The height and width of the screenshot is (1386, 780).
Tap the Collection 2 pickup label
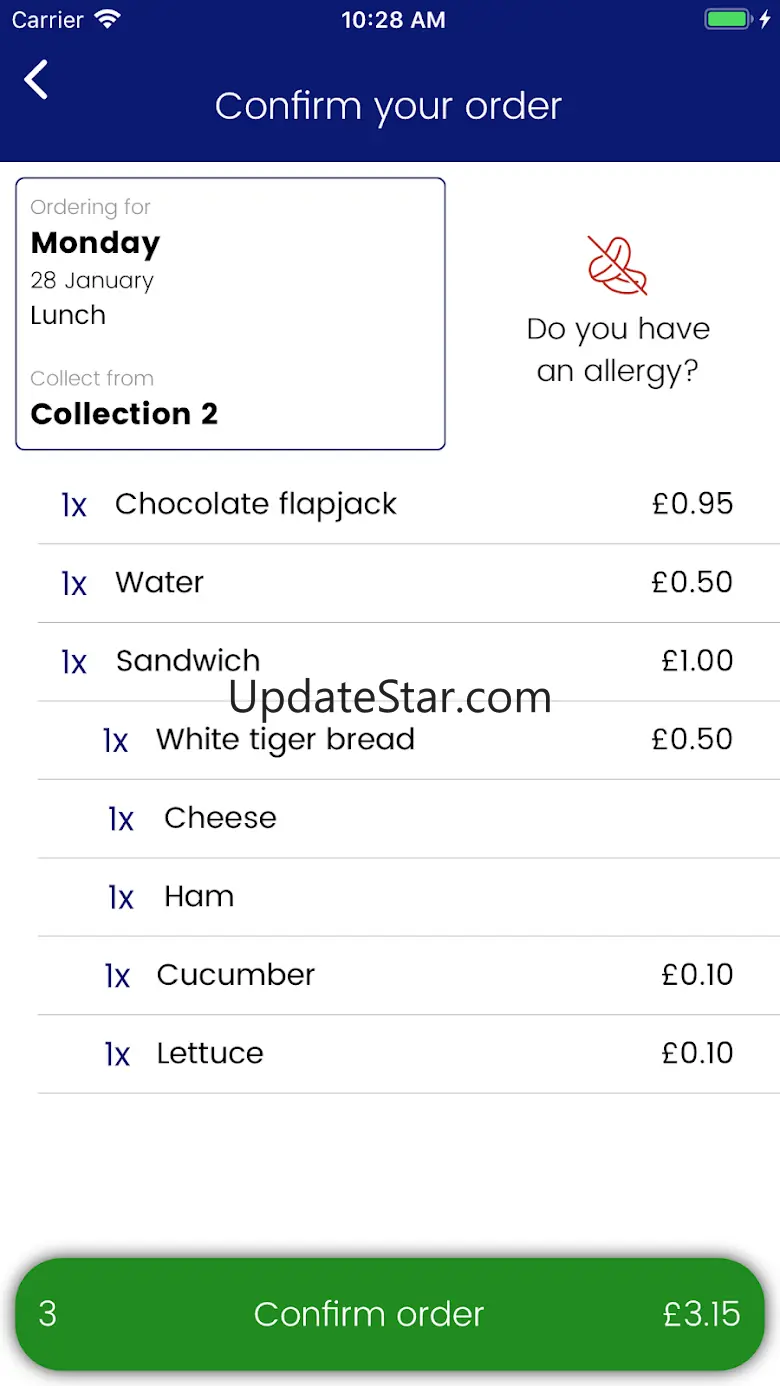click(x=124, y=414)
